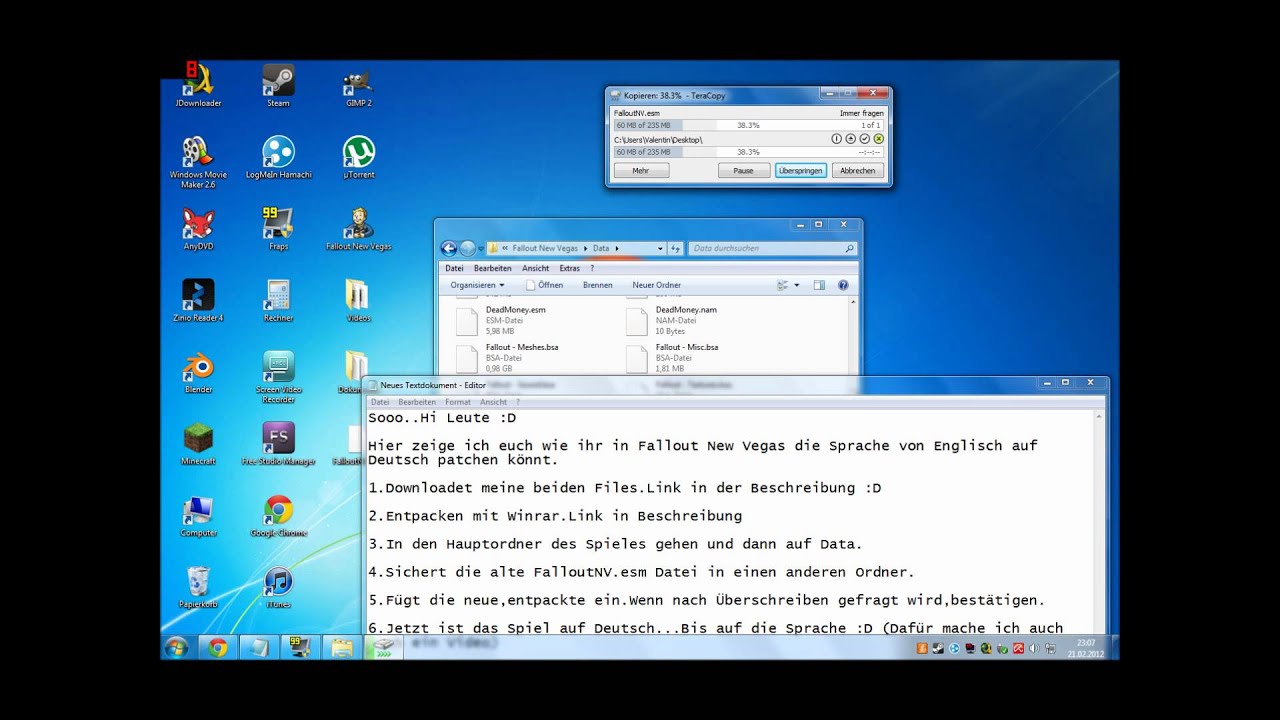Viewport: 1280px width, 720px height.
Task: Switch to Explorer folder in taskbar
Action: point(342,647)
